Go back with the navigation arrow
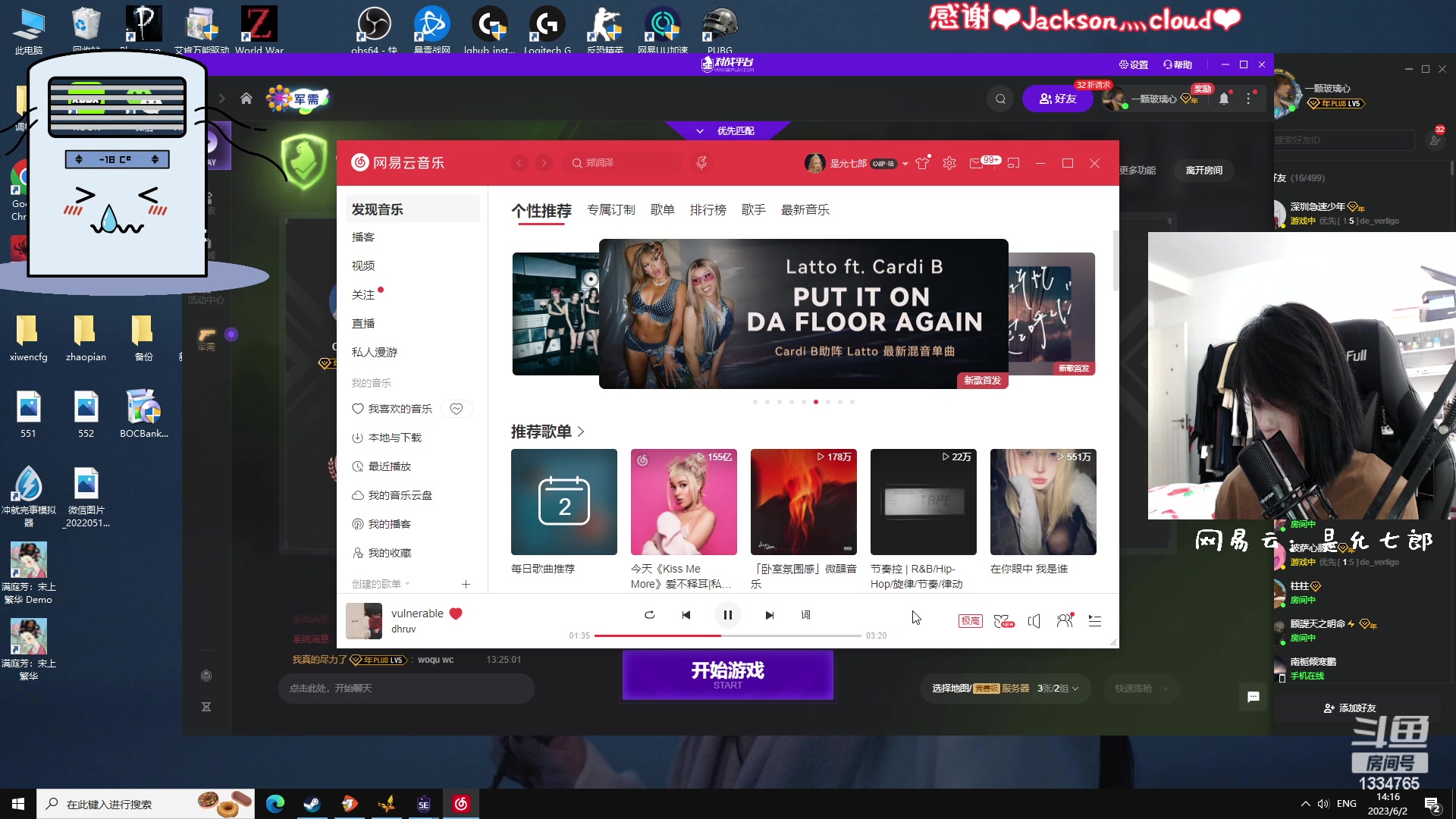1456x819 pixels. (x=519, y=163)
